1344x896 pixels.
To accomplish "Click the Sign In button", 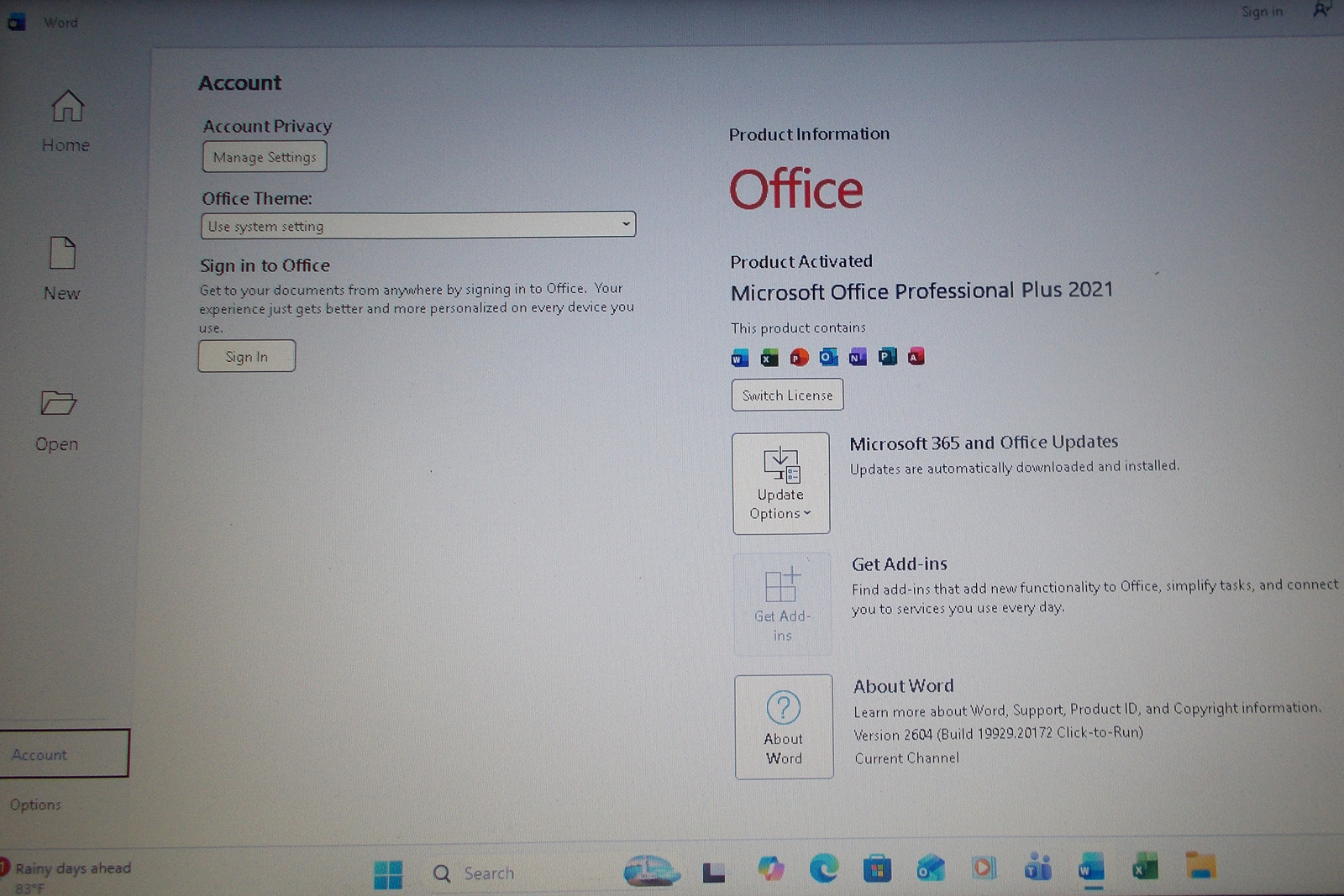I will pos(247,356).
